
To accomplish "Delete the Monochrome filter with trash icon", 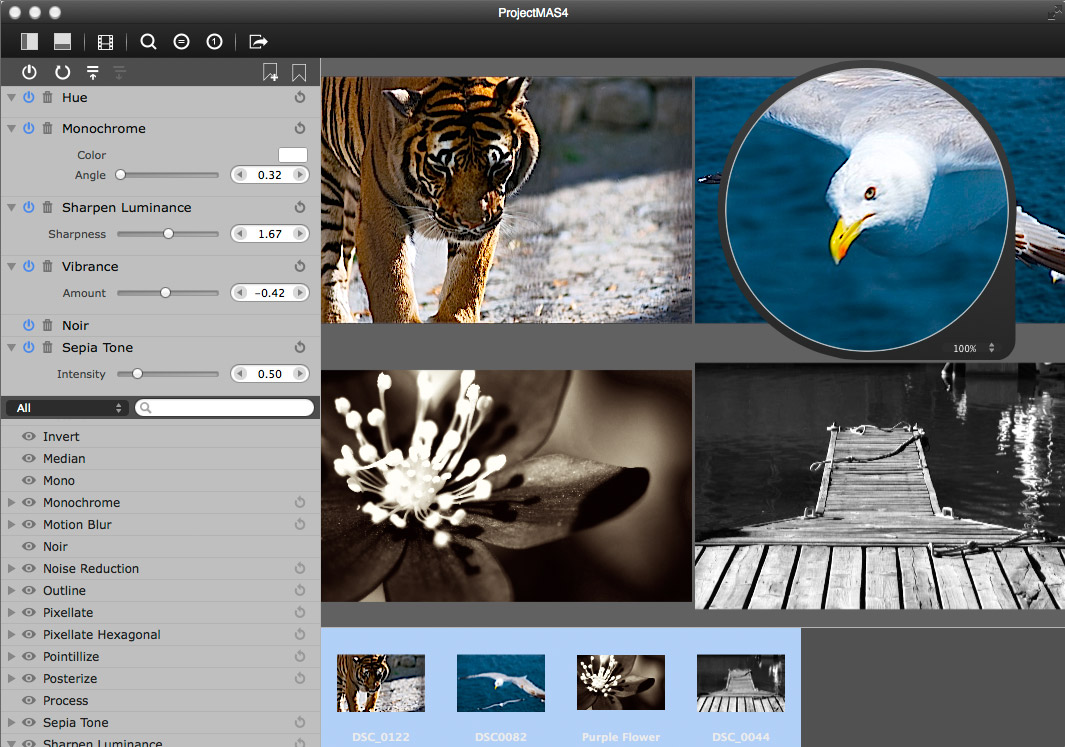I will [47, 128].
